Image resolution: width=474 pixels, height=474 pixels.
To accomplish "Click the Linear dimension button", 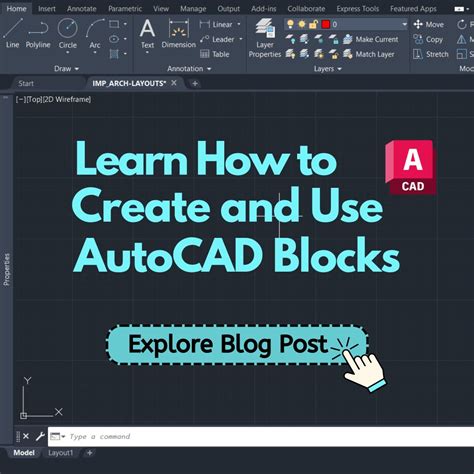I will click(216, 24).
